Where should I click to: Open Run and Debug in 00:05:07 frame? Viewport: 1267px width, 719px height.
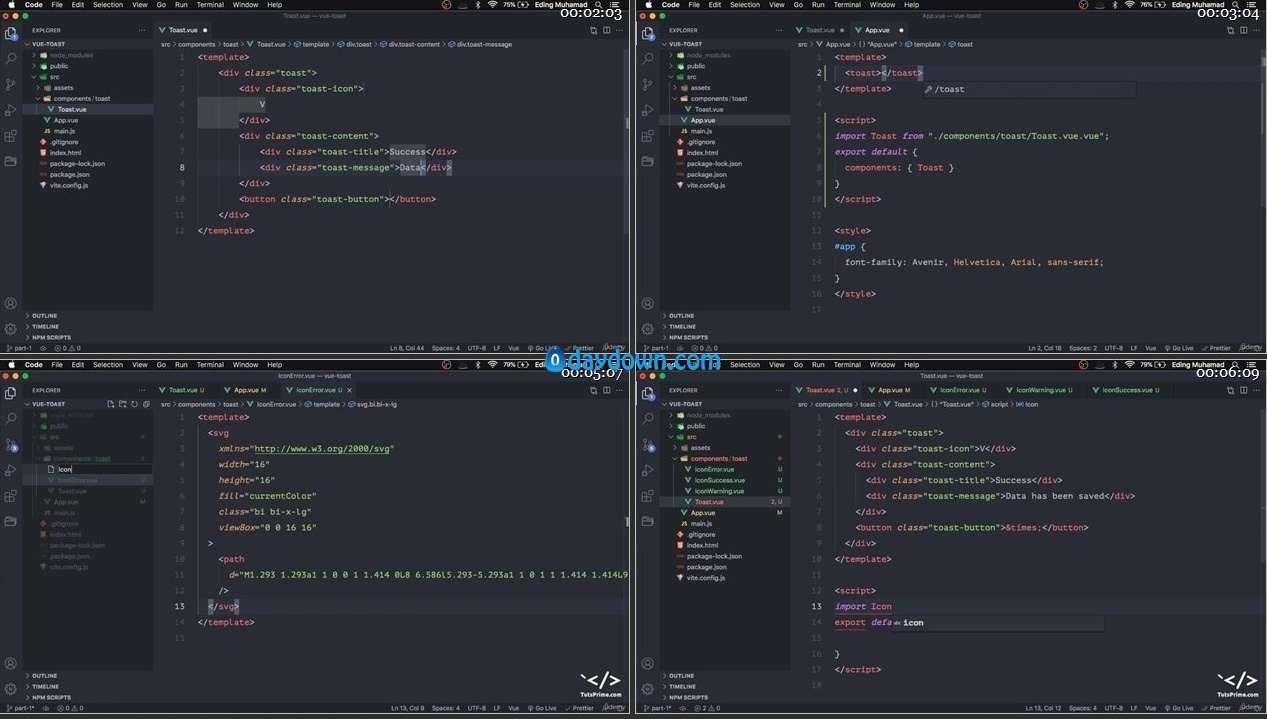pyautogui.click(x=11, y=470)
